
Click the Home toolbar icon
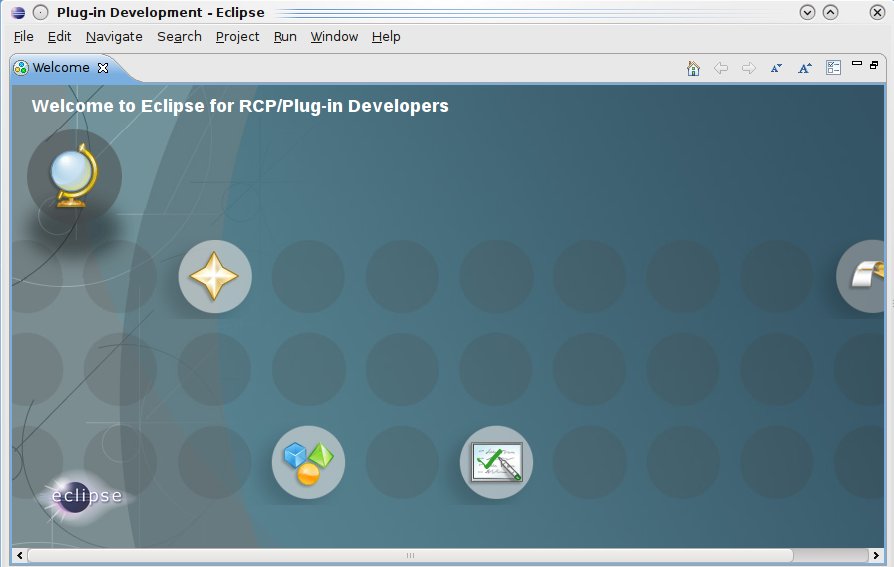693,68
